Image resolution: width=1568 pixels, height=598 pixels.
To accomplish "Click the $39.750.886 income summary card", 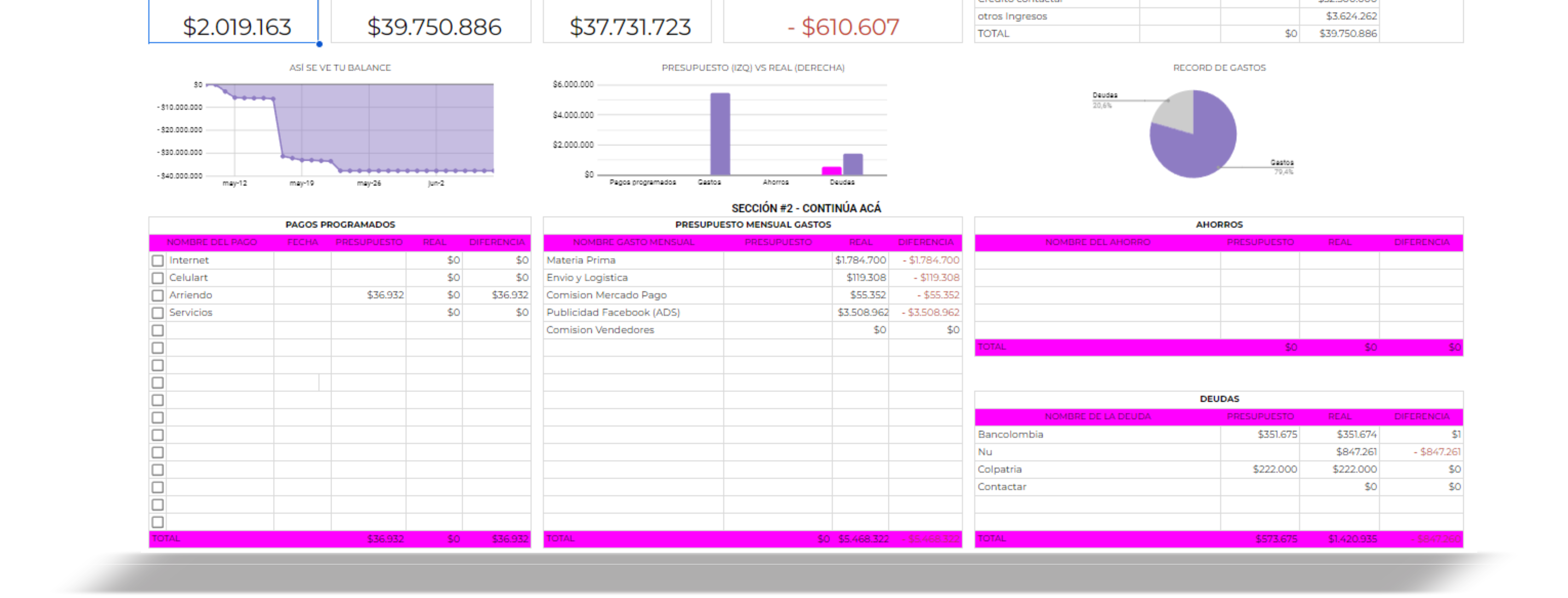I will (x=433, y=25).
